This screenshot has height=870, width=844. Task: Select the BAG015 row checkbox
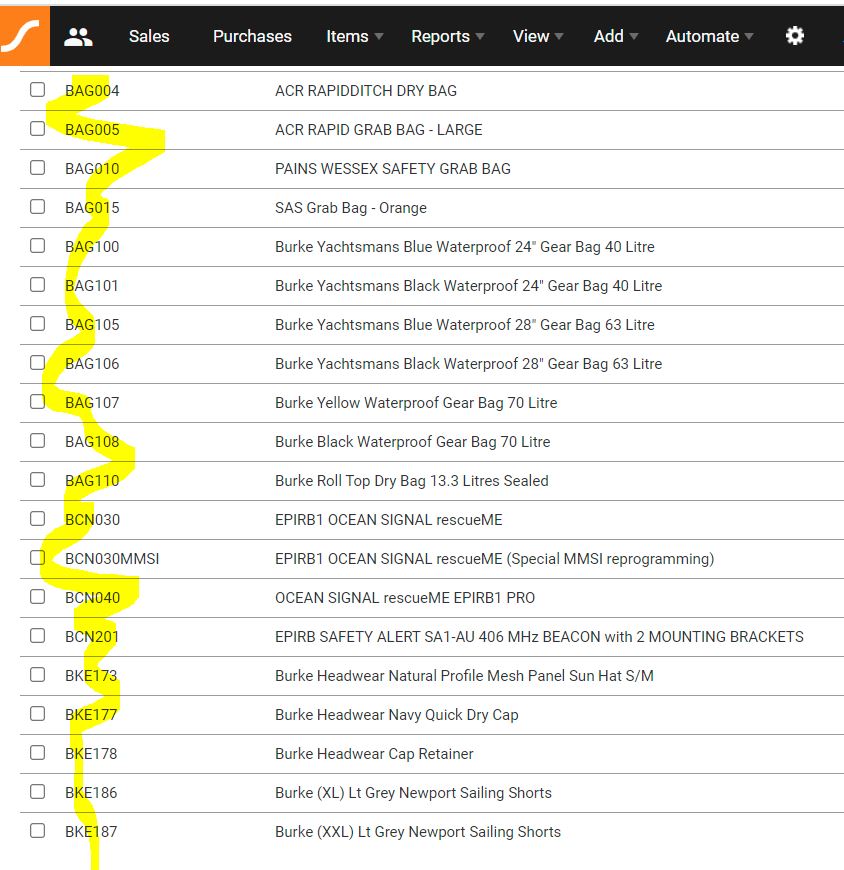[x=38, y=206]
